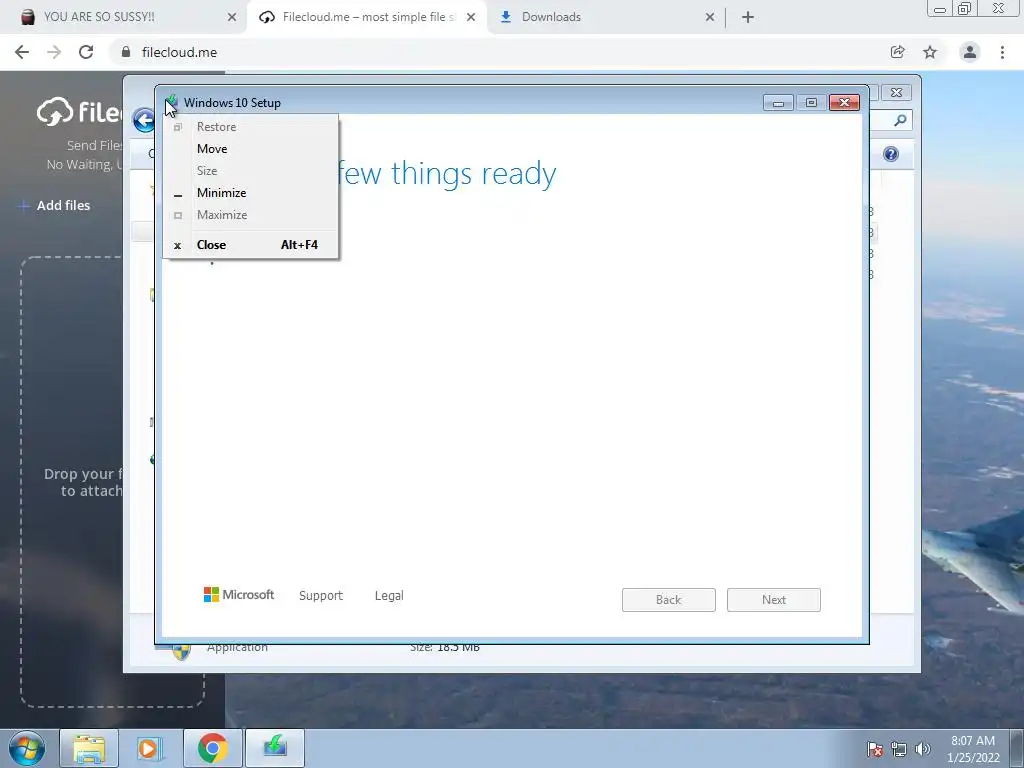Switch to the Filecloud.me tab
The height and width of the screenshot is (768, 1024).
366,17
